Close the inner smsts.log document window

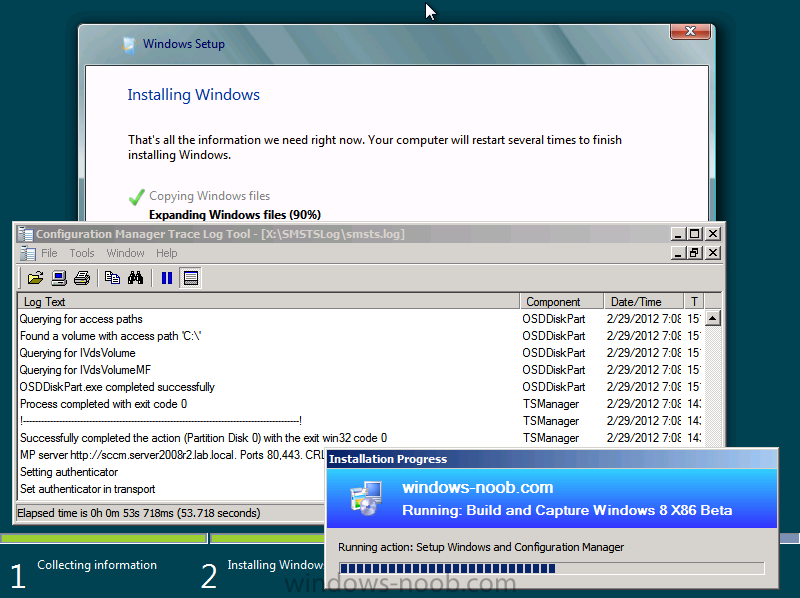click(713, 253)
